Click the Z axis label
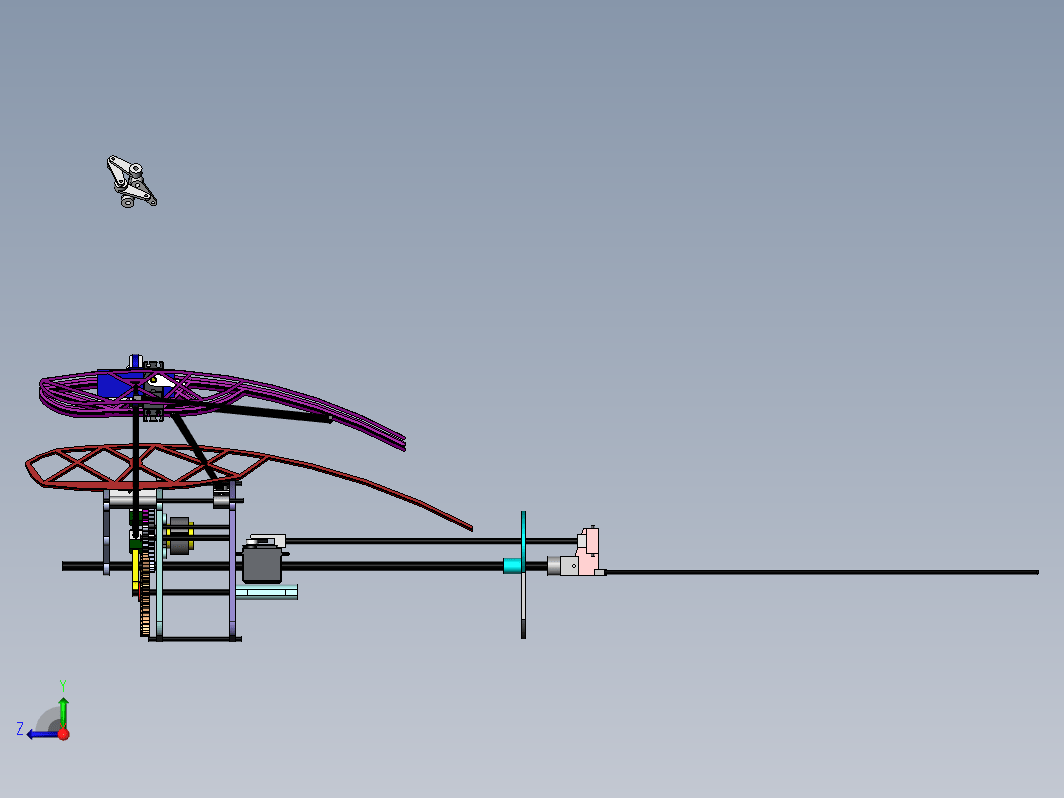 click(20, 729)
